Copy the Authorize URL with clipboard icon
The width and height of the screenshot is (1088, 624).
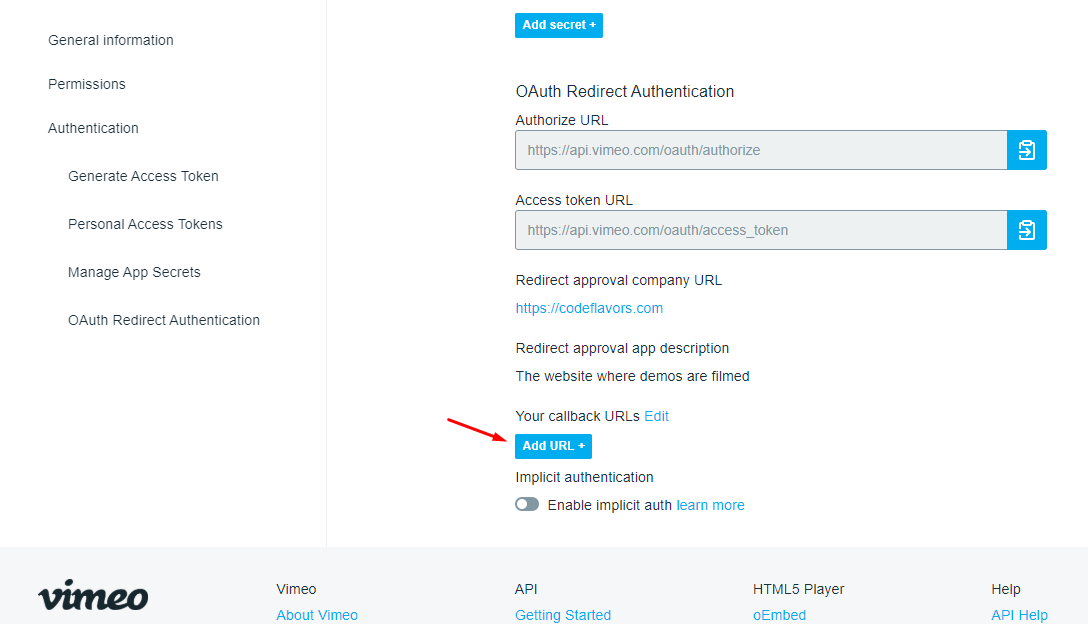click(x=1026, y=150)
